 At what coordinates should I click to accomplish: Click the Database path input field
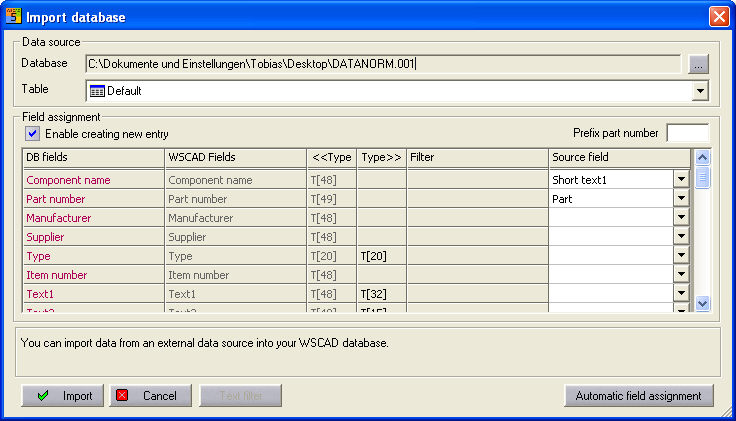383,64
